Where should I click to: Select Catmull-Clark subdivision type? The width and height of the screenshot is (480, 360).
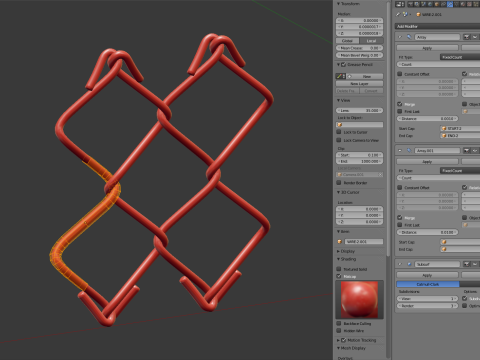tap(428, 284)
